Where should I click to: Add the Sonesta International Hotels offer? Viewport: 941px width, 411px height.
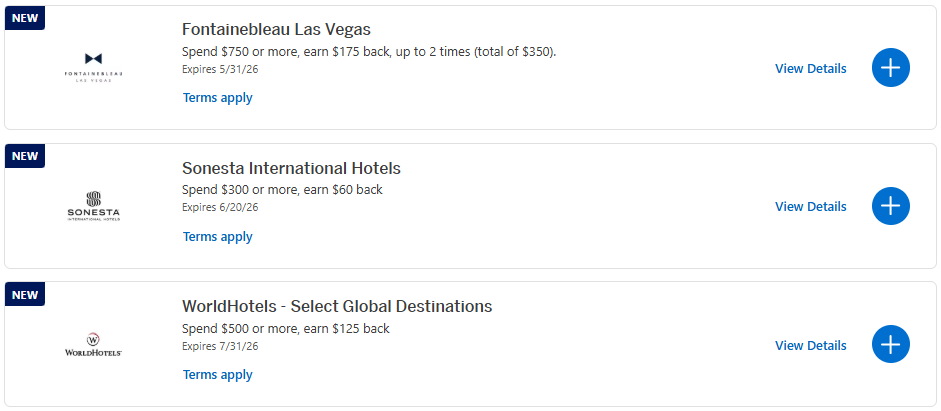pos(891,206)
